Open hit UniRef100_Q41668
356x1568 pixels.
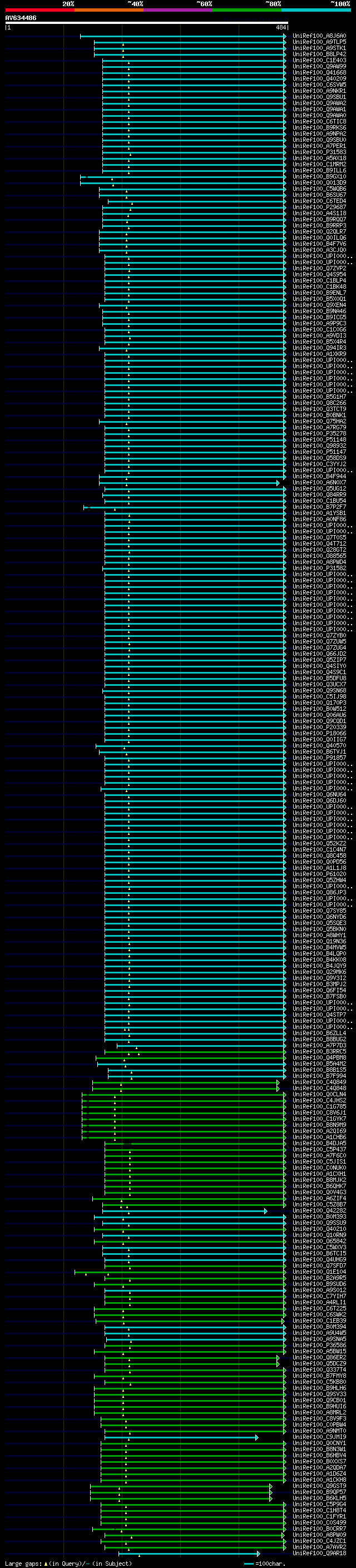319,72
